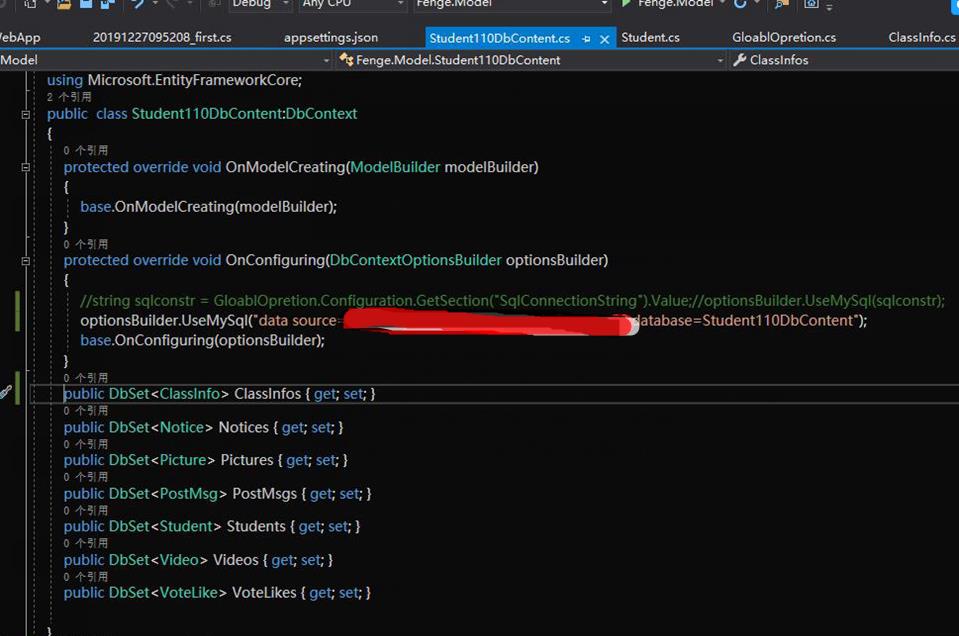Screen dimensions: 959x636
Task: Click the restart/refresh circular arrow icon
Action: tap(740, 4)
